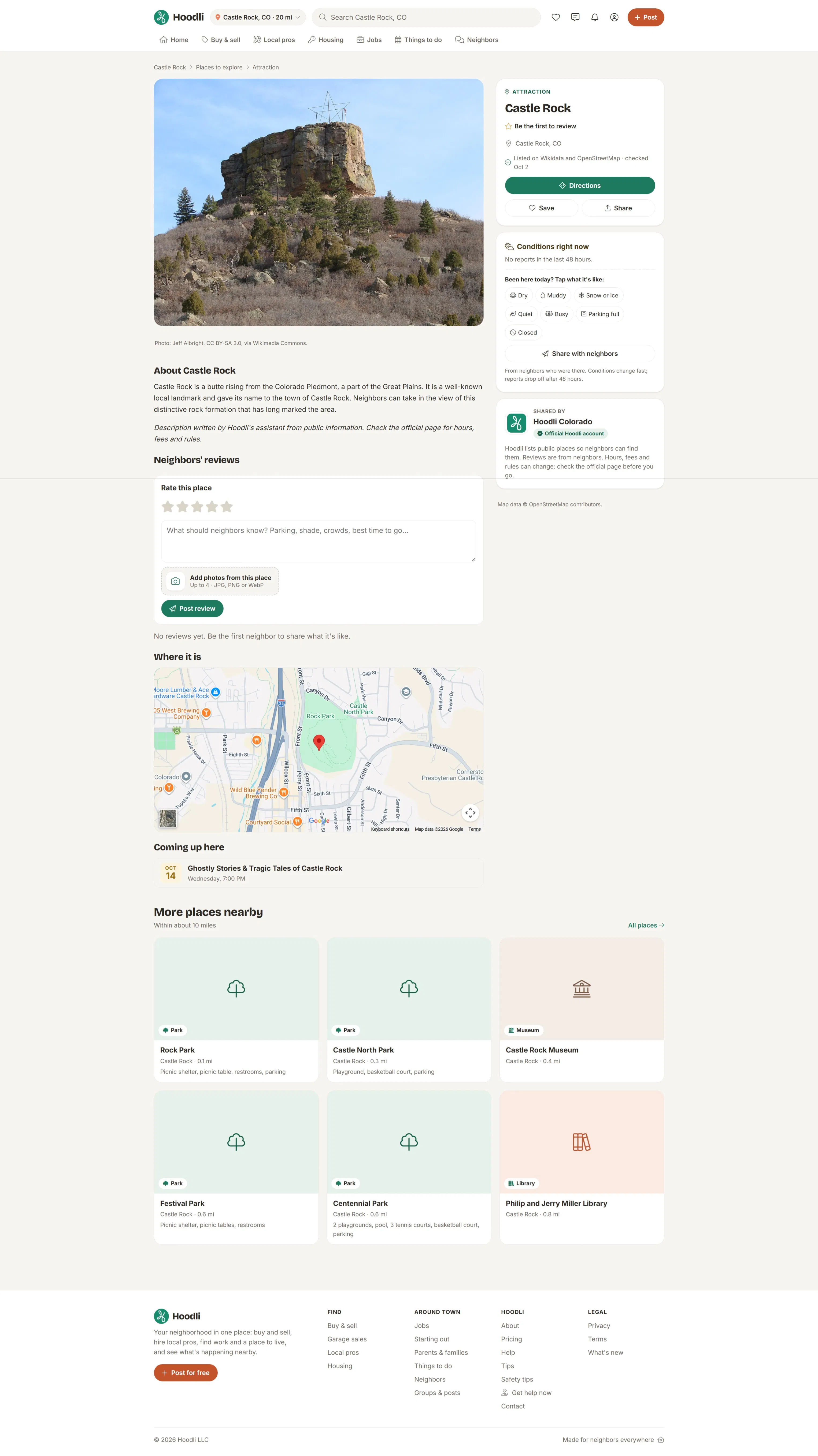Click the orange Post button in header
818x1456 pixels.
(645, 17)
